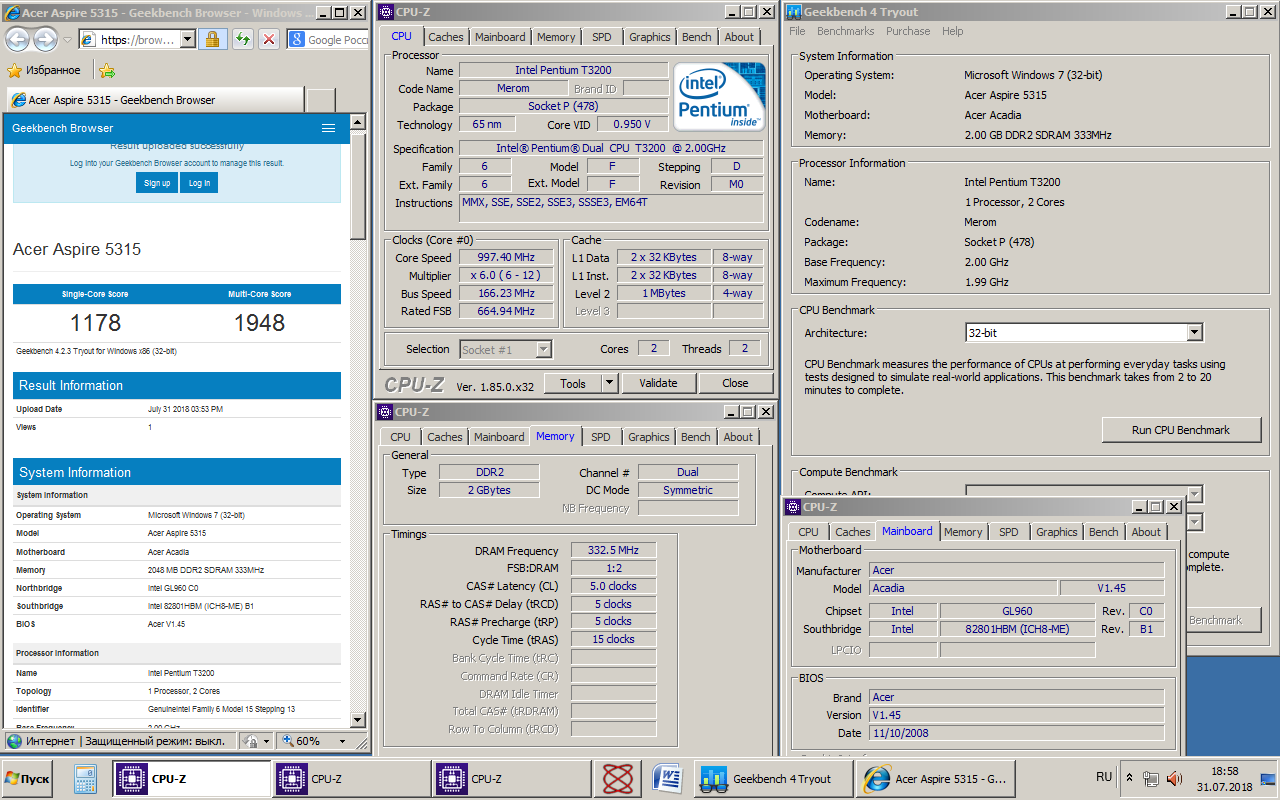
Task: Click the Geekbench 4 Tryout title bar icon
Action: [x=794, y=12]
